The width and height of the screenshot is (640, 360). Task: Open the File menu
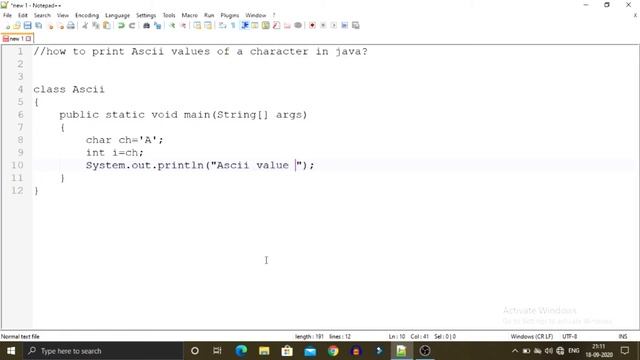pos(7,15)
